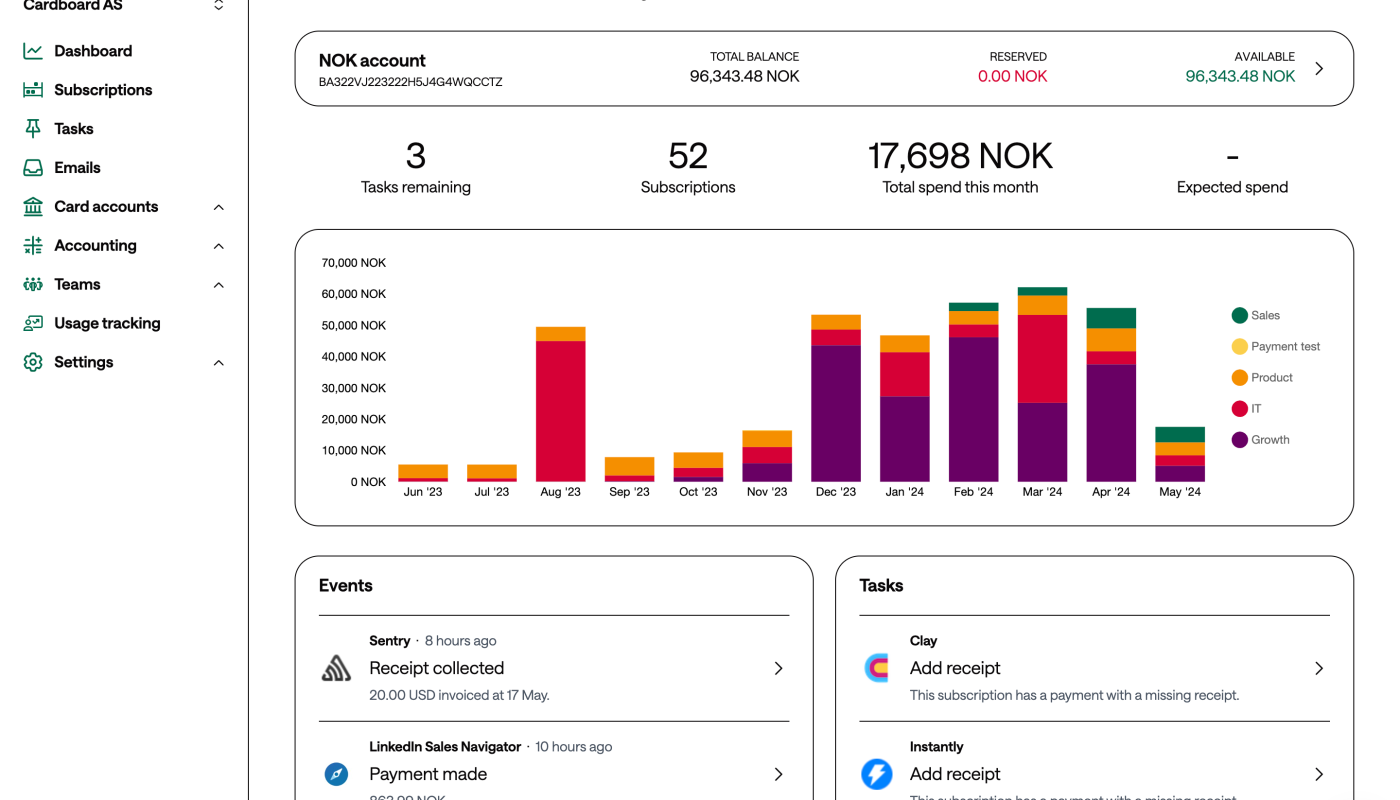Open the Tasks page from sidebar

tap(74, 129)
